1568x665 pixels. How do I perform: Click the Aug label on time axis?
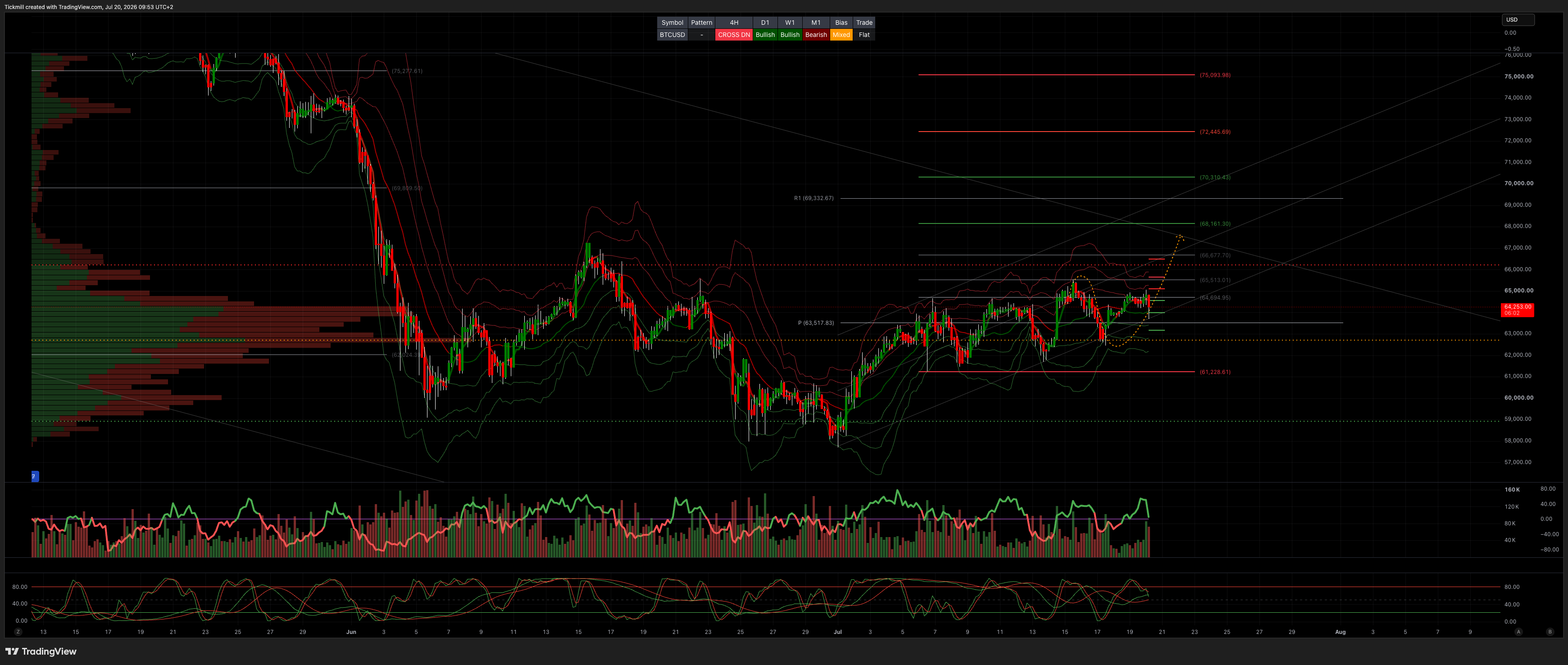1341,632
